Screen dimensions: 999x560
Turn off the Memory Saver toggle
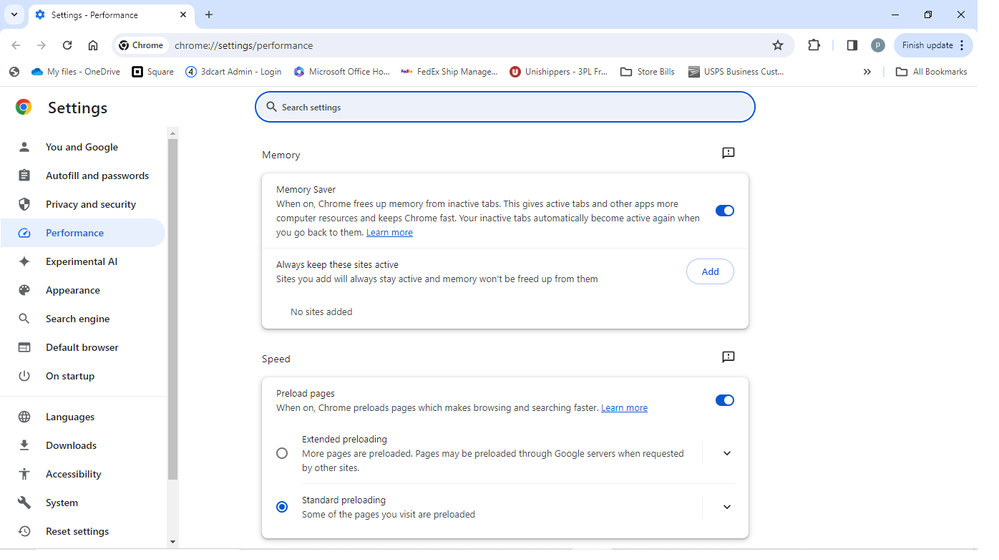(x=724, y=211)
